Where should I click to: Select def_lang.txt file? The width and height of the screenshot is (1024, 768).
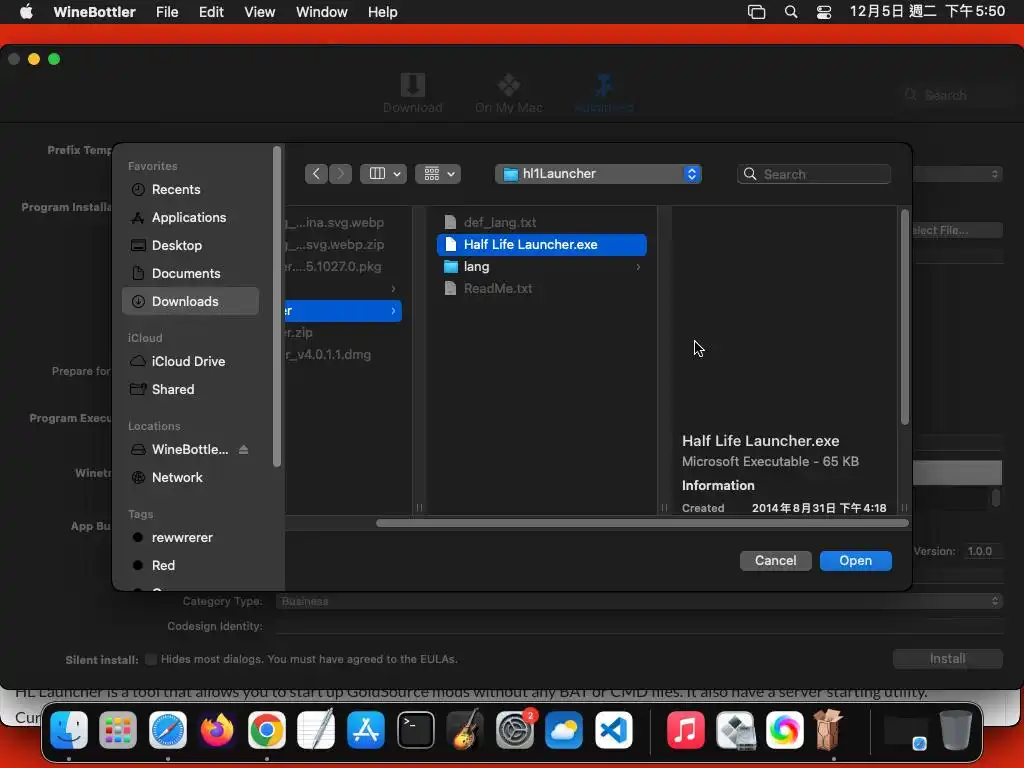[x=541, y=223]
